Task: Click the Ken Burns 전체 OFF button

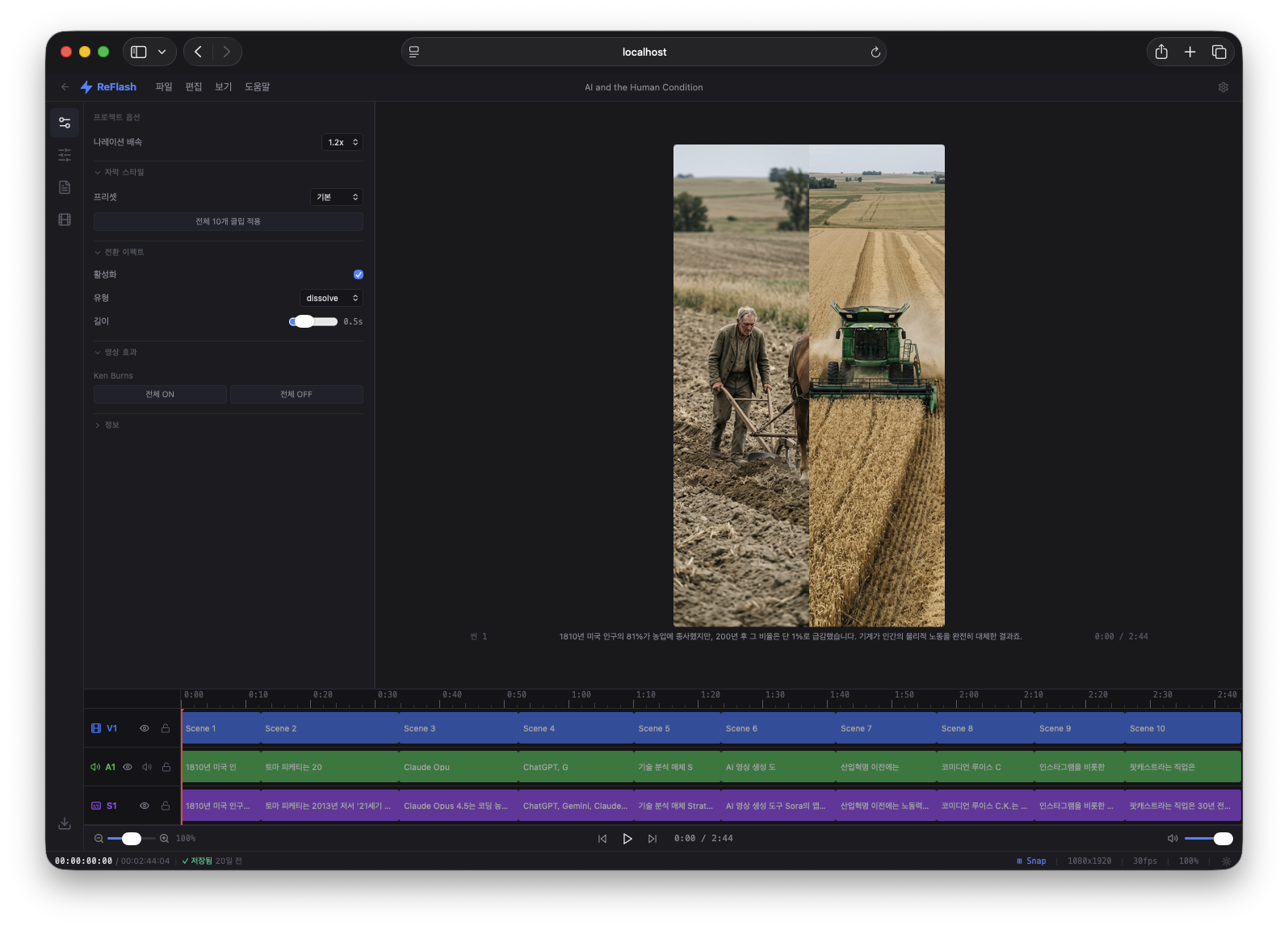Action: [296, 394]
